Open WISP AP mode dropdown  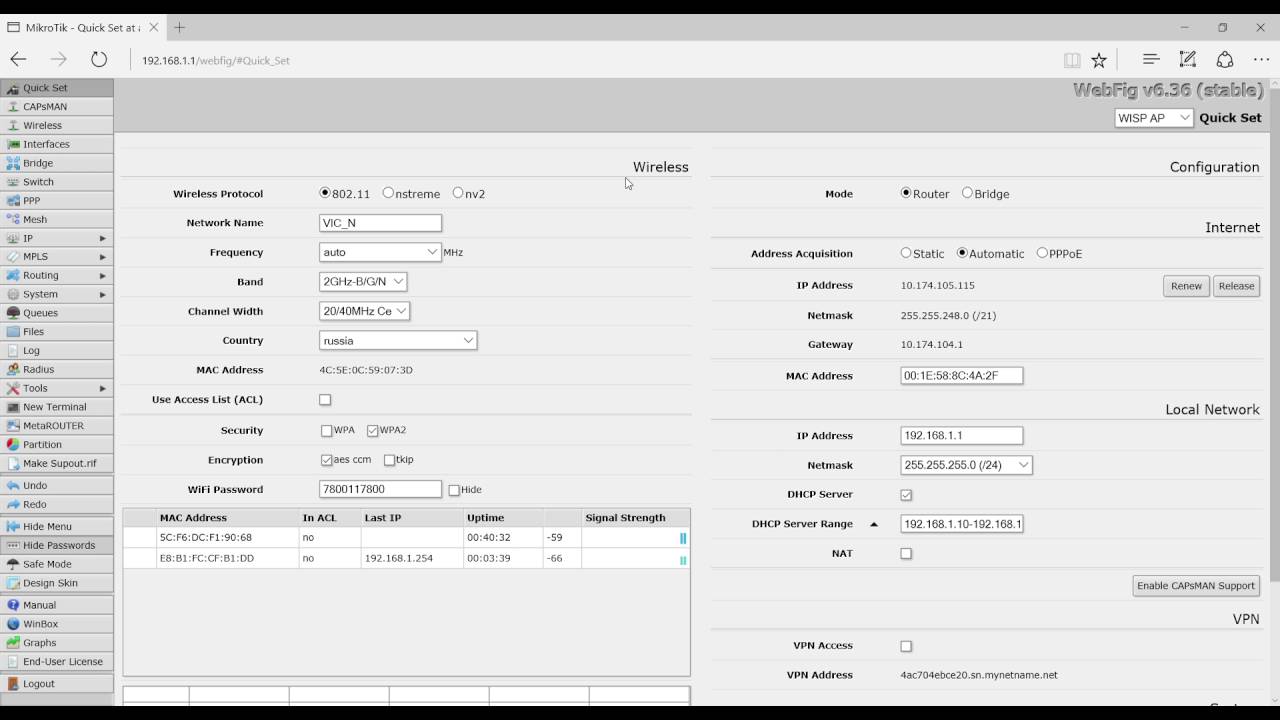(1154, 118)
